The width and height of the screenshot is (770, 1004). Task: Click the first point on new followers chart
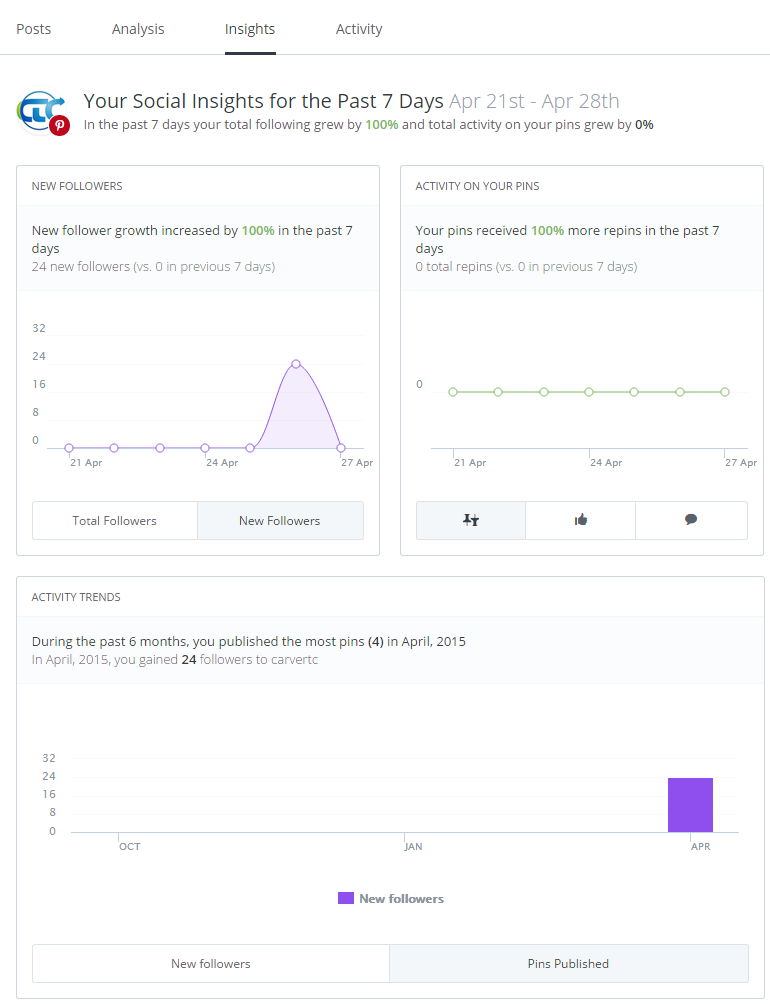69,448
